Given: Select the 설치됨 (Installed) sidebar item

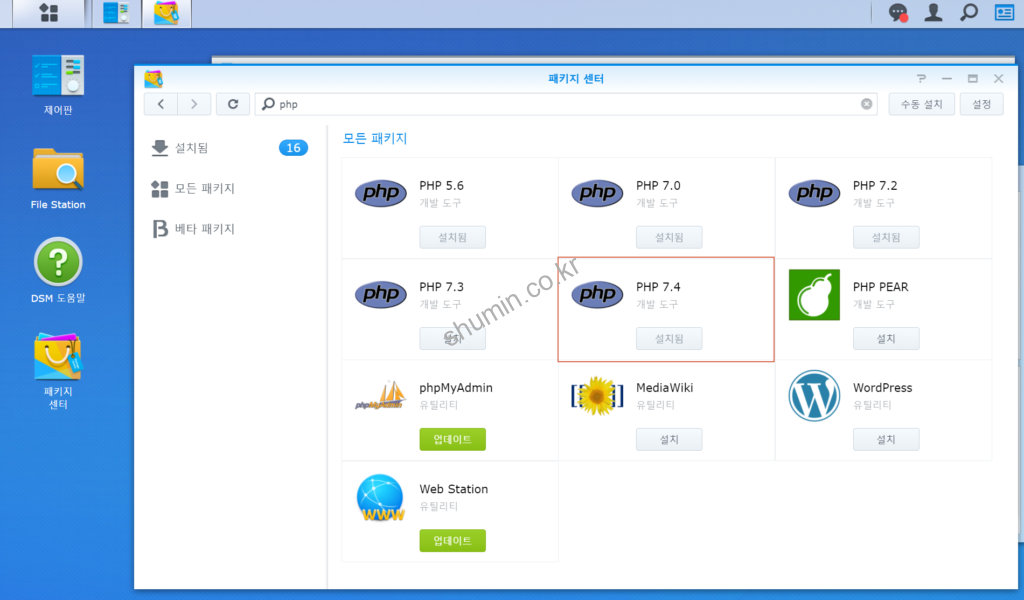Looking at the screenshot, I should 191,148.
